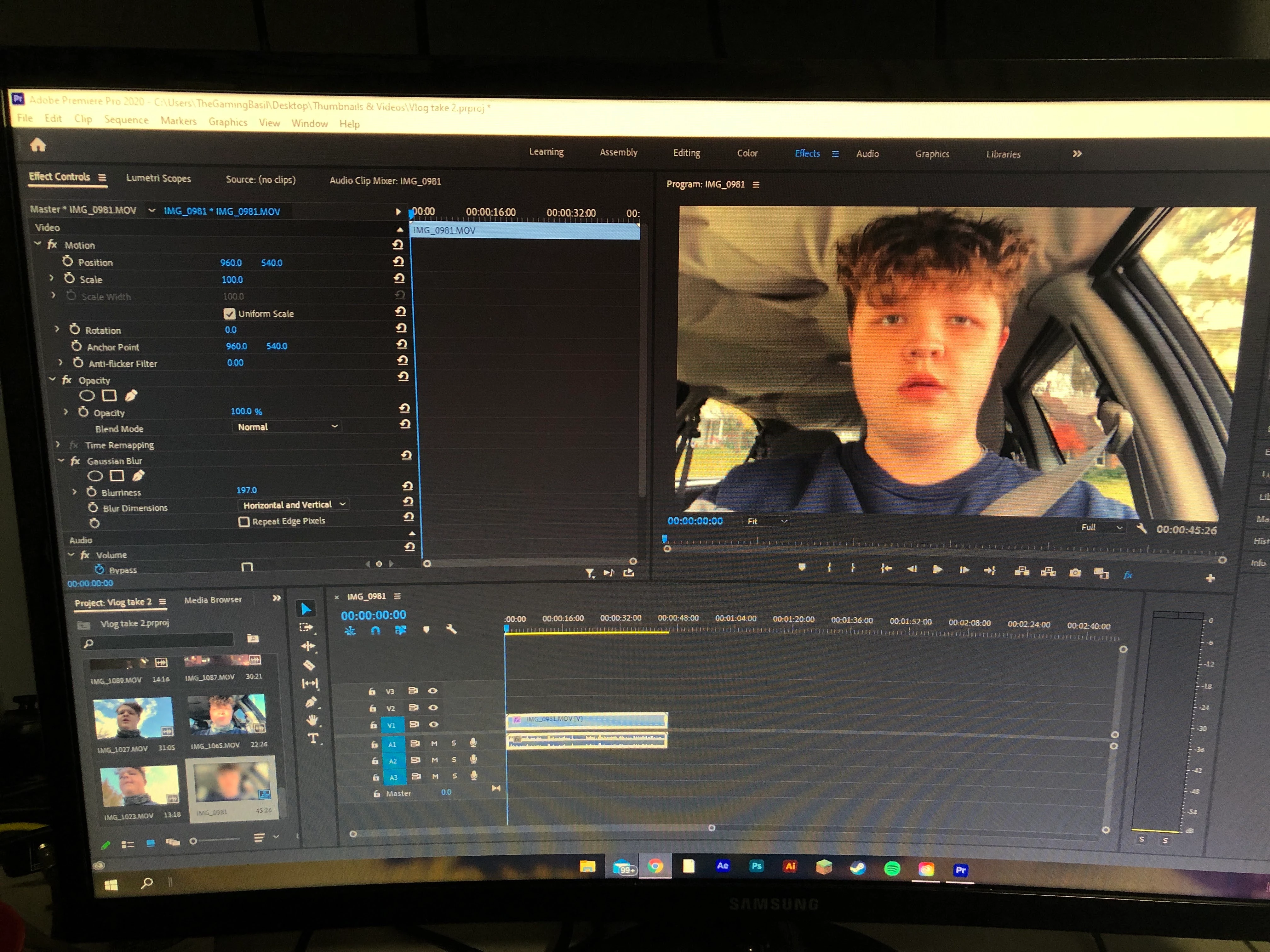Image resolution: width=1270 pixels, height=952 pixels.
Task: Uncheck the Uniform Scale checkbox
Action: pyautogui.click(x=229, y=314)
